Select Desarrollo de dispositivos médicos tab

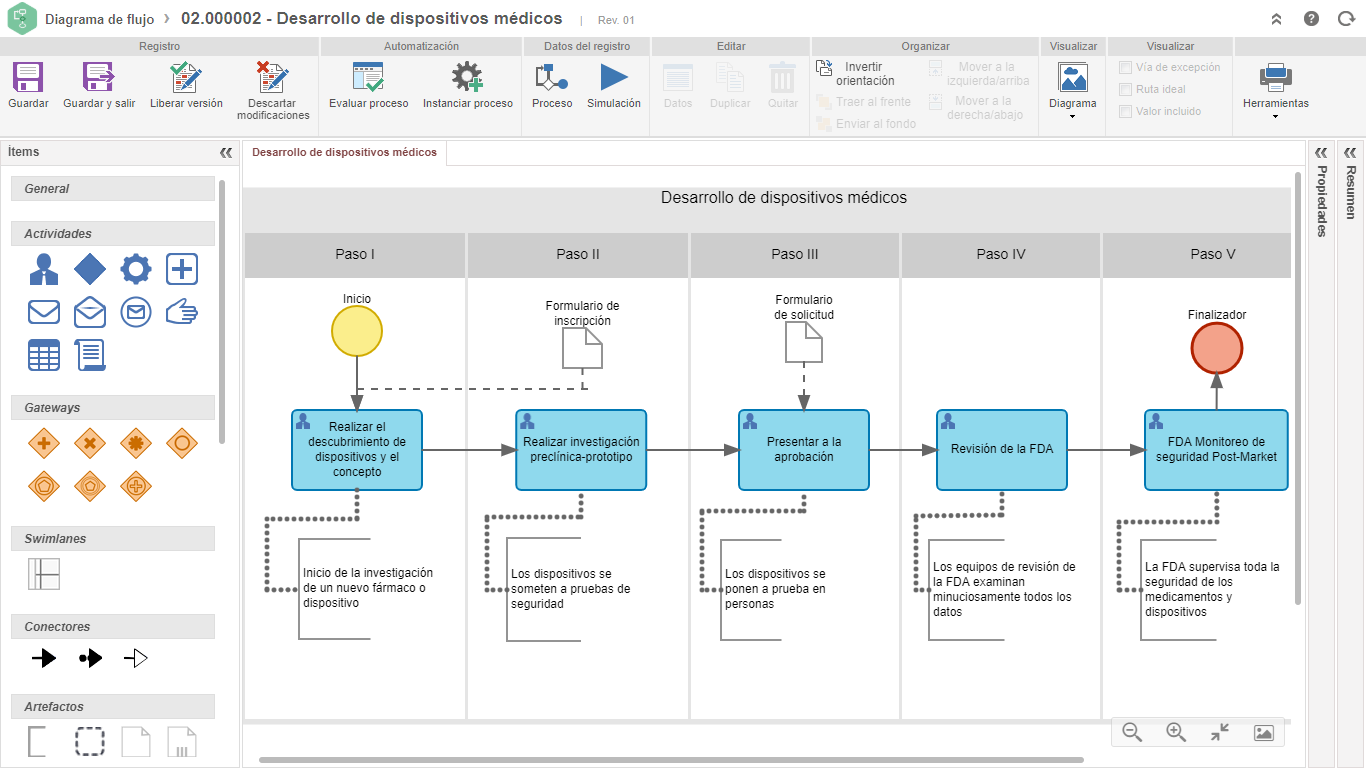tap(344, 153)
